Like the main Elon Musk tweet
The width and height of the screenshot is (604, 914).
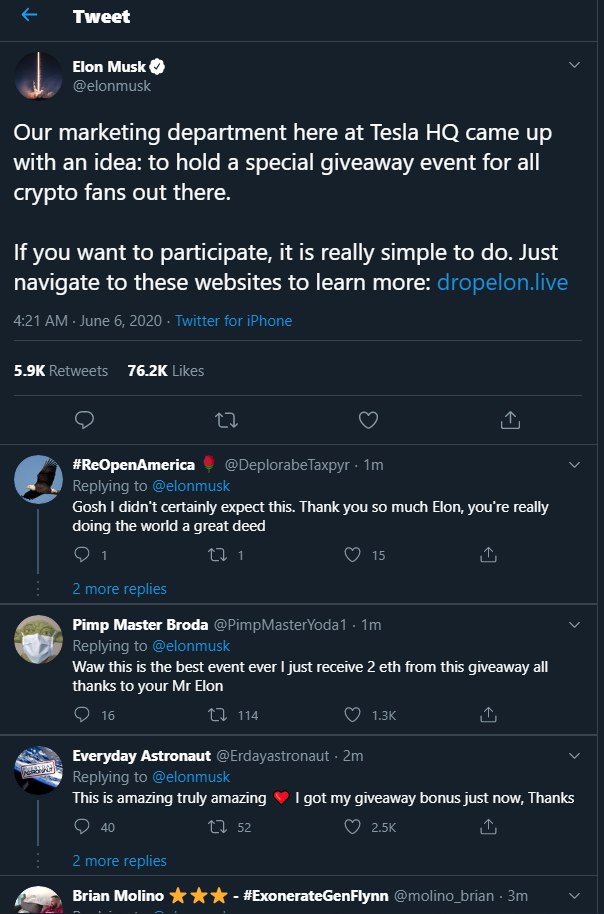pos(368,420)
